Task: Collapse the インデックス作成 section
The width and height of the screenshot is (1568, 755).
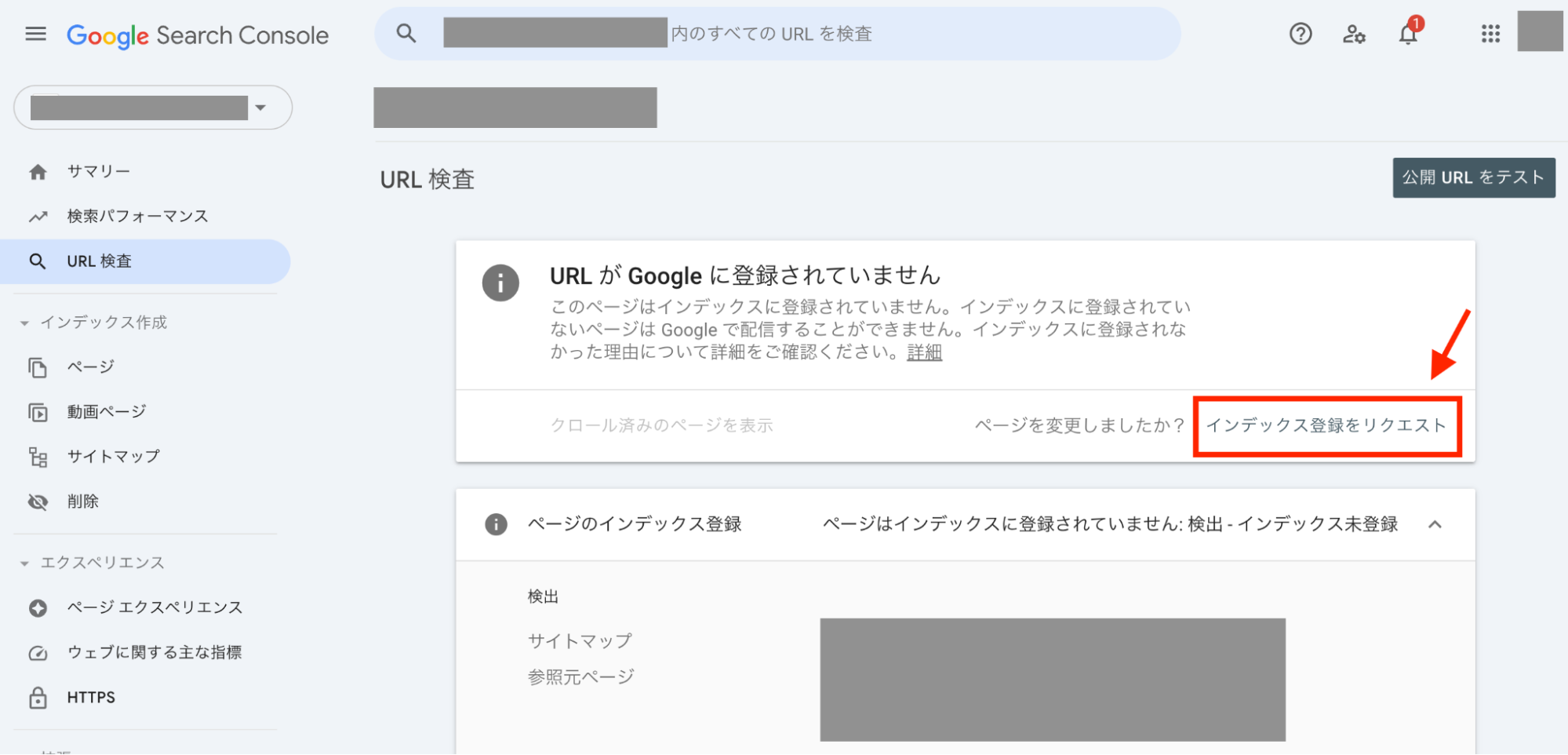Action: coord(24,323)
